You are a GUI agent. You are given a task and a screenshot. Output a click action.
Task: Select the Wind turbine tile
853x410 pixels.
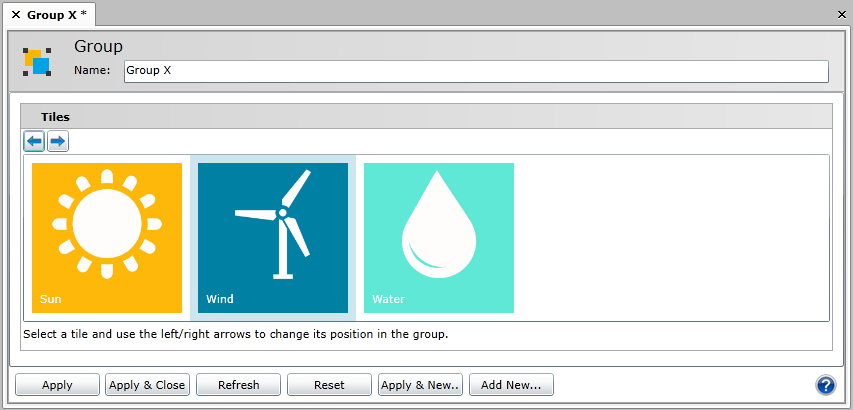pos(273,238)
